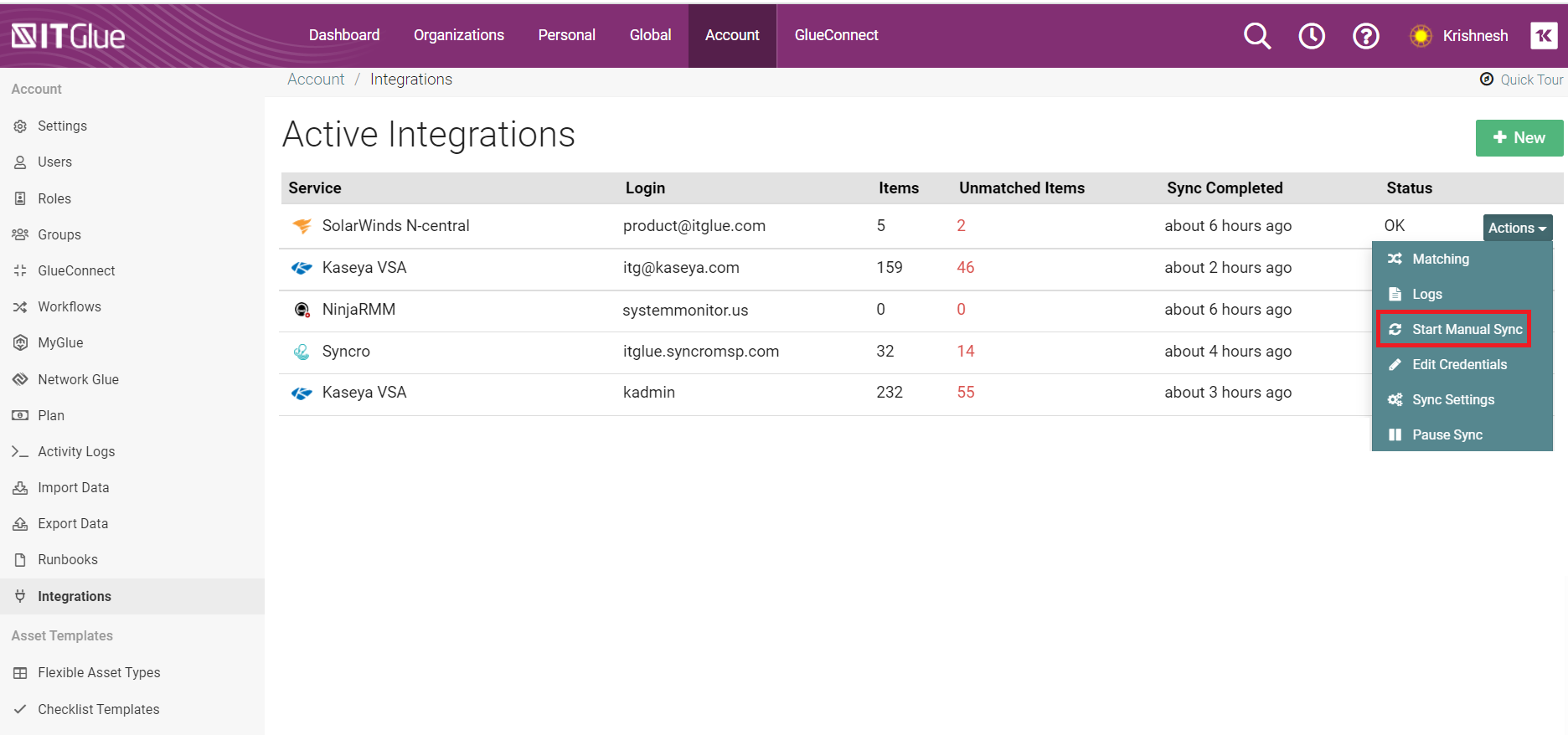Screen dimensions: 1568x735
Task: Click the NinjaRMM service icon
Action: (302, 310)
